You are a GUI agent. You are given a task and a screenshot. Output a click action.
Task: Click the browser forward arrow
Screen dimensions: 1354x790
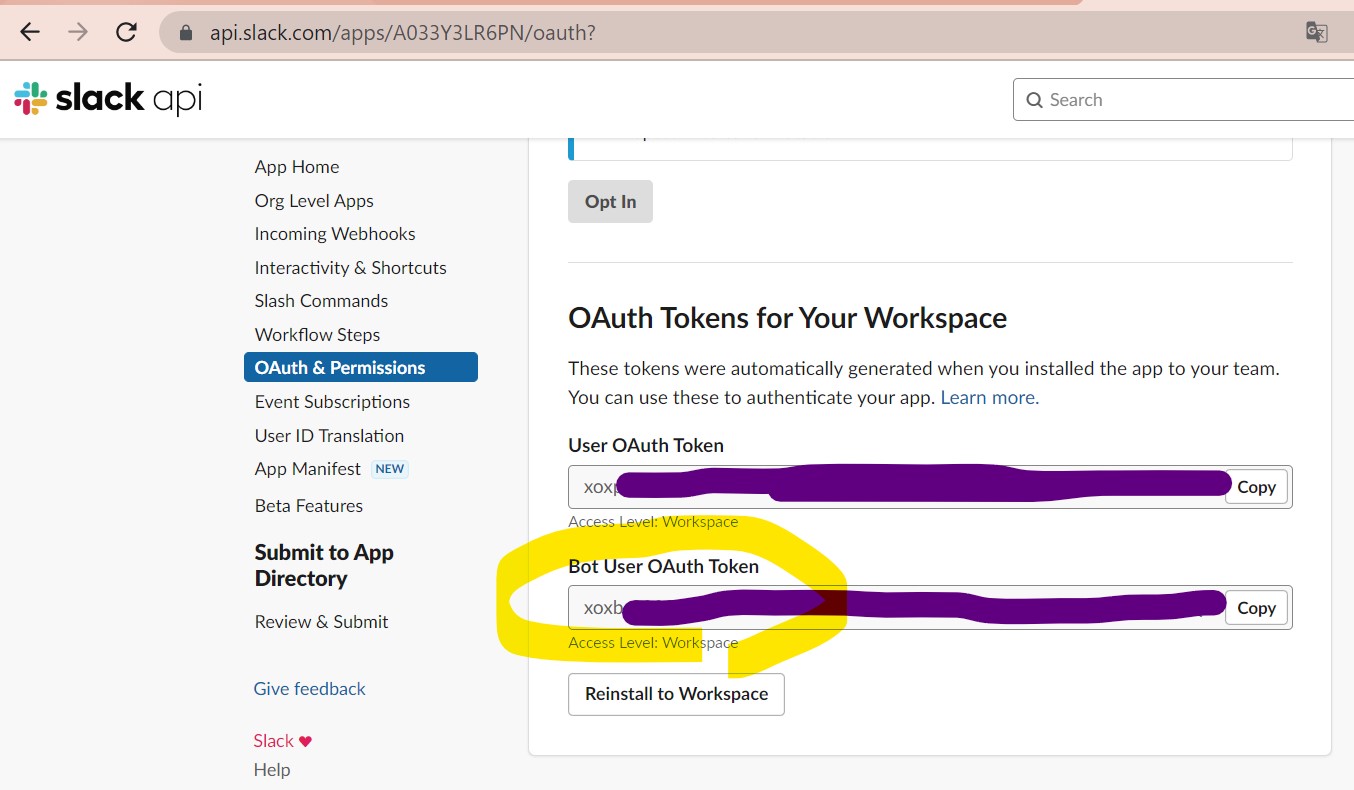click(x=77, y=32)
